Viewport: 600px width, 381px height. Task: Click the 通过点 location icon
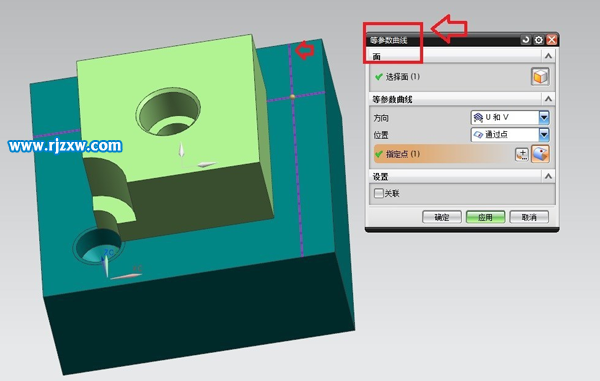(x=478, y=134)
